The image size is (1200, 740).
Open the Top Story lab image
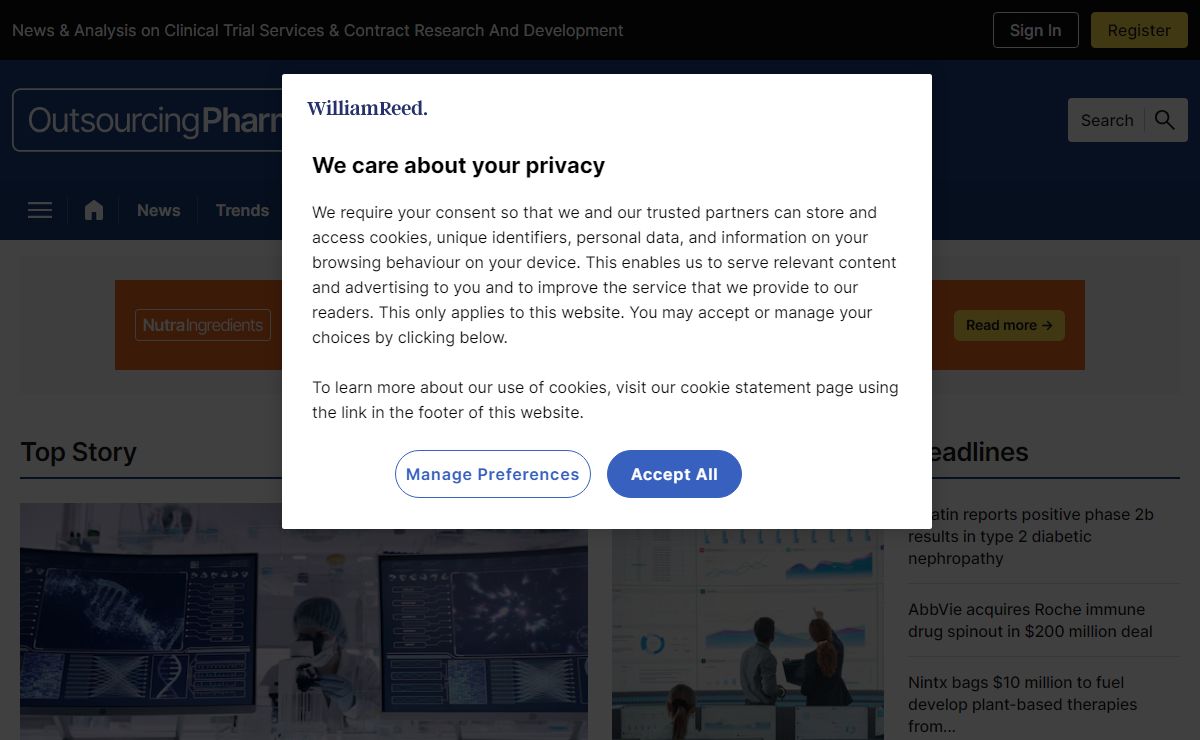click(304, 621)
